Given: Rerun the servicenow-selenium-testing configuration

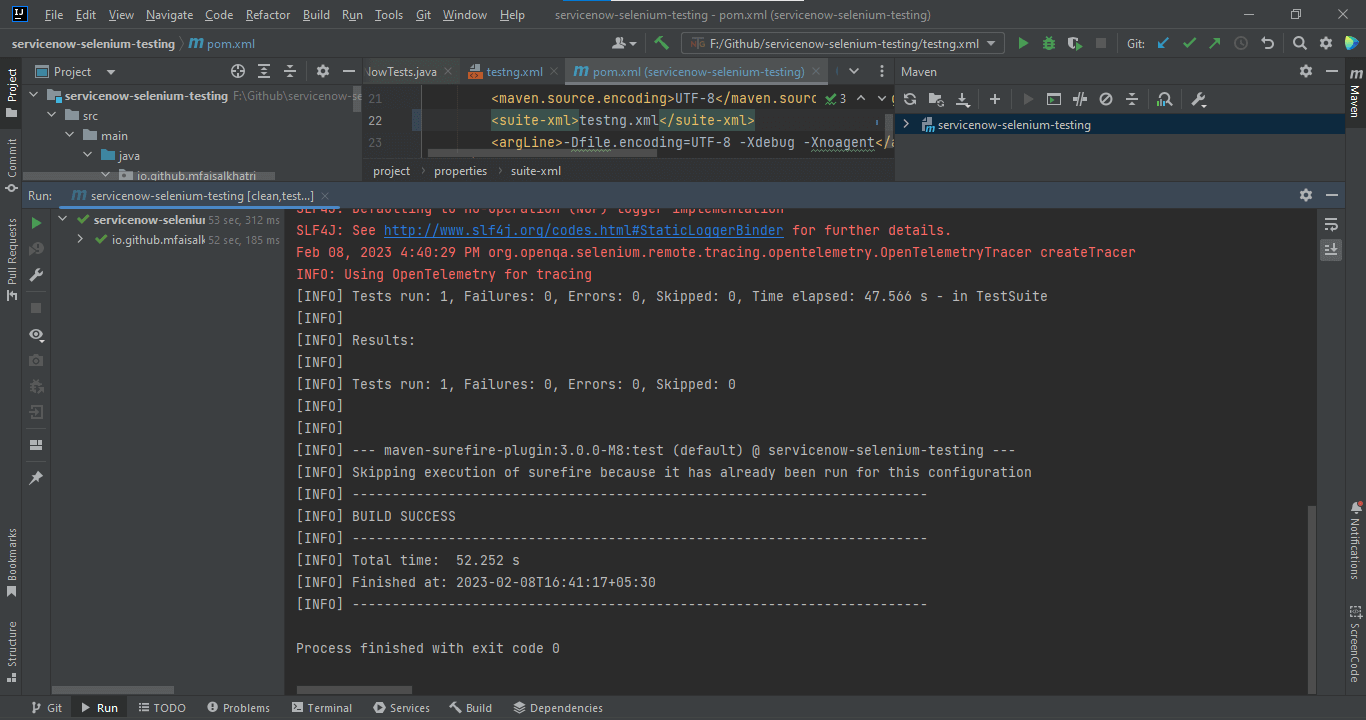Looking at the screenshot, I should click(x=35, y=223).
